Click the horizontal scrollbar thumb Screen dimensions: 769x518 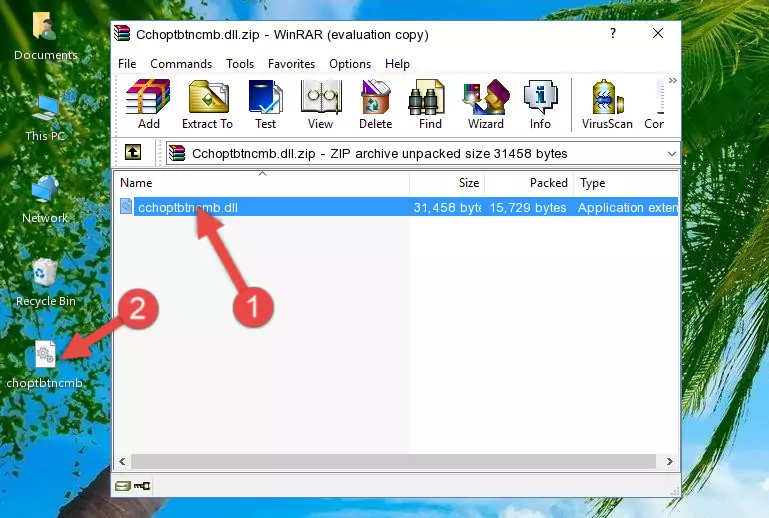tap(393, 461)
